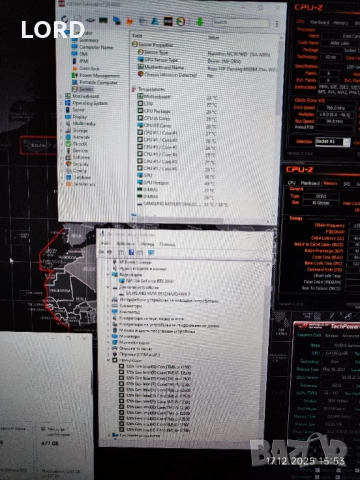Open the Файл menu in Device Manager
The width and height of the screenshot is (360, 480).
pos(105,243)
